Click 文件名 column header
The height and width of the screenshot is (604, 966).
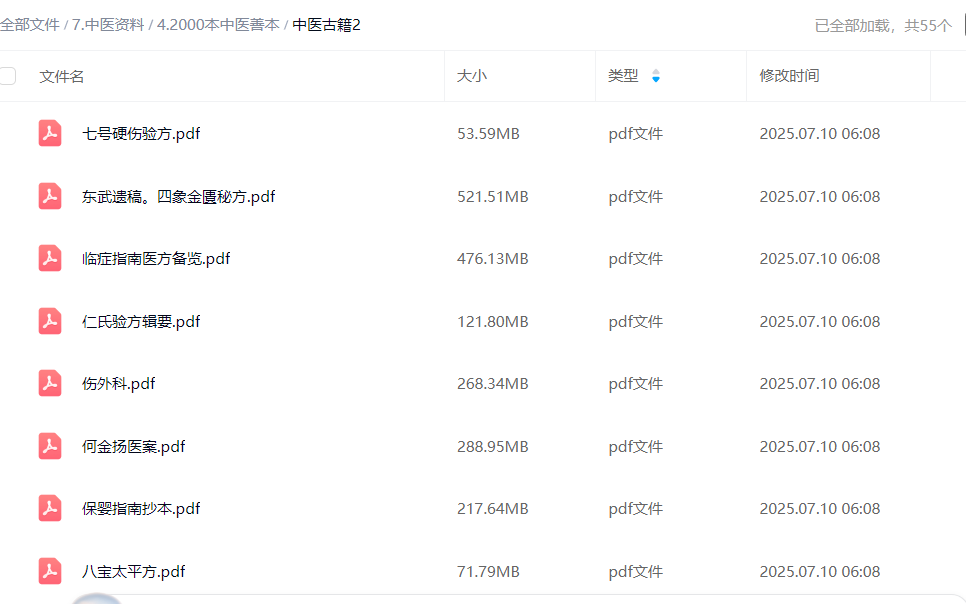pos(62,76)
